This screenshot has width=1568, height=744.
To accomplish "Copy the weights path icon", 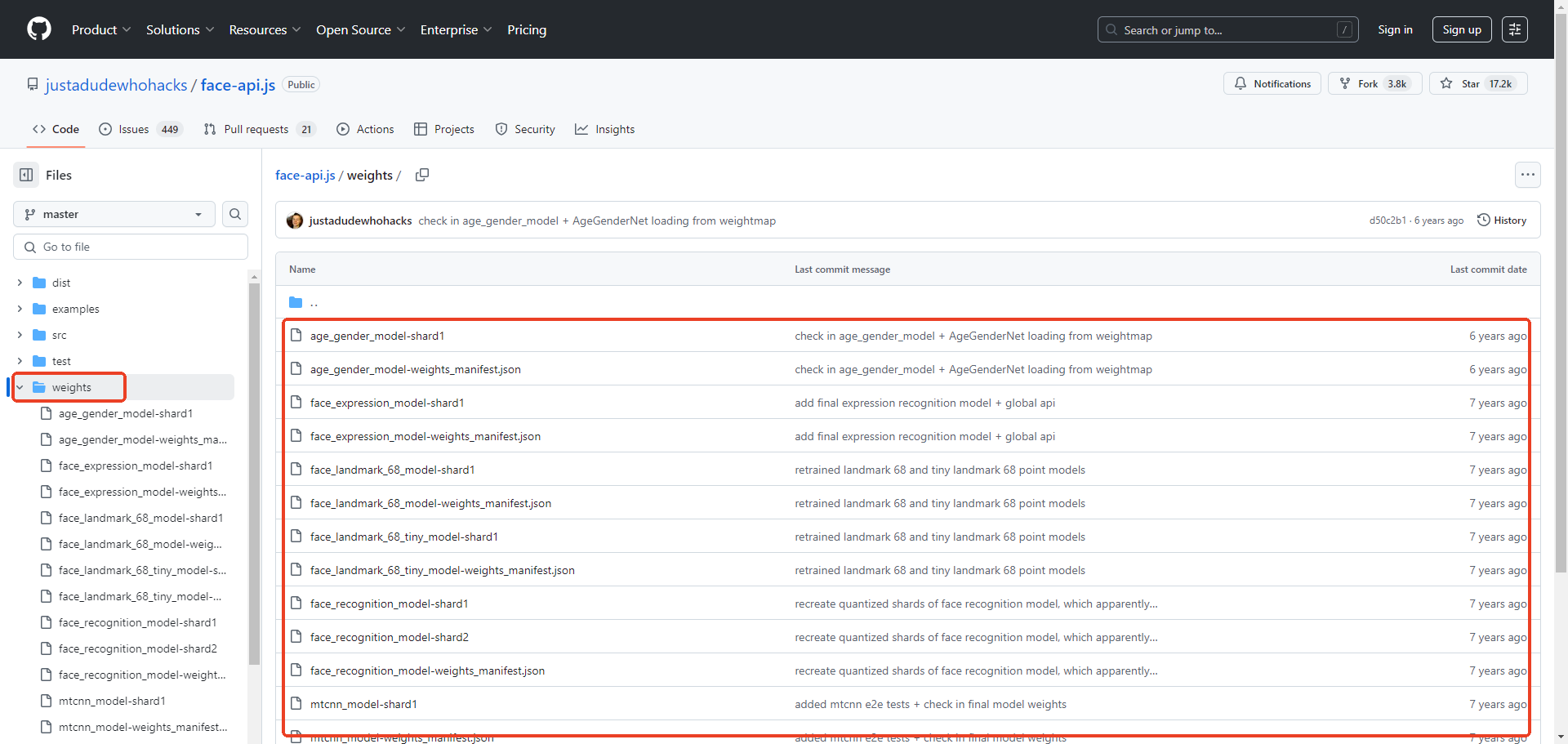I will point(422,175).
